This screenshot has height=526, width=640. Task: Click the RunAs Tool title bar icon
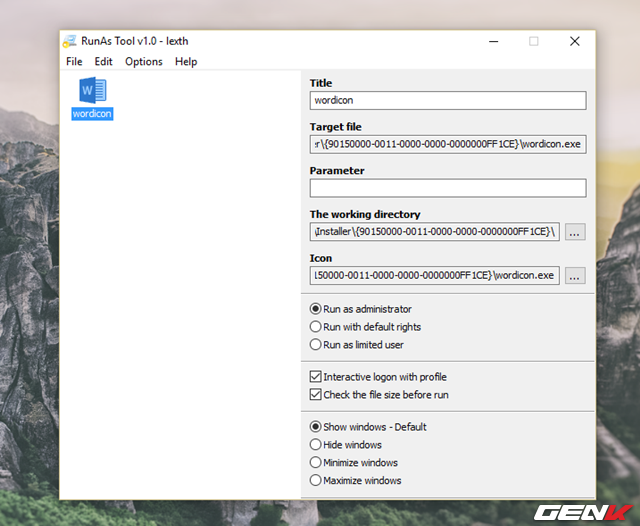[x=70, y=41]
